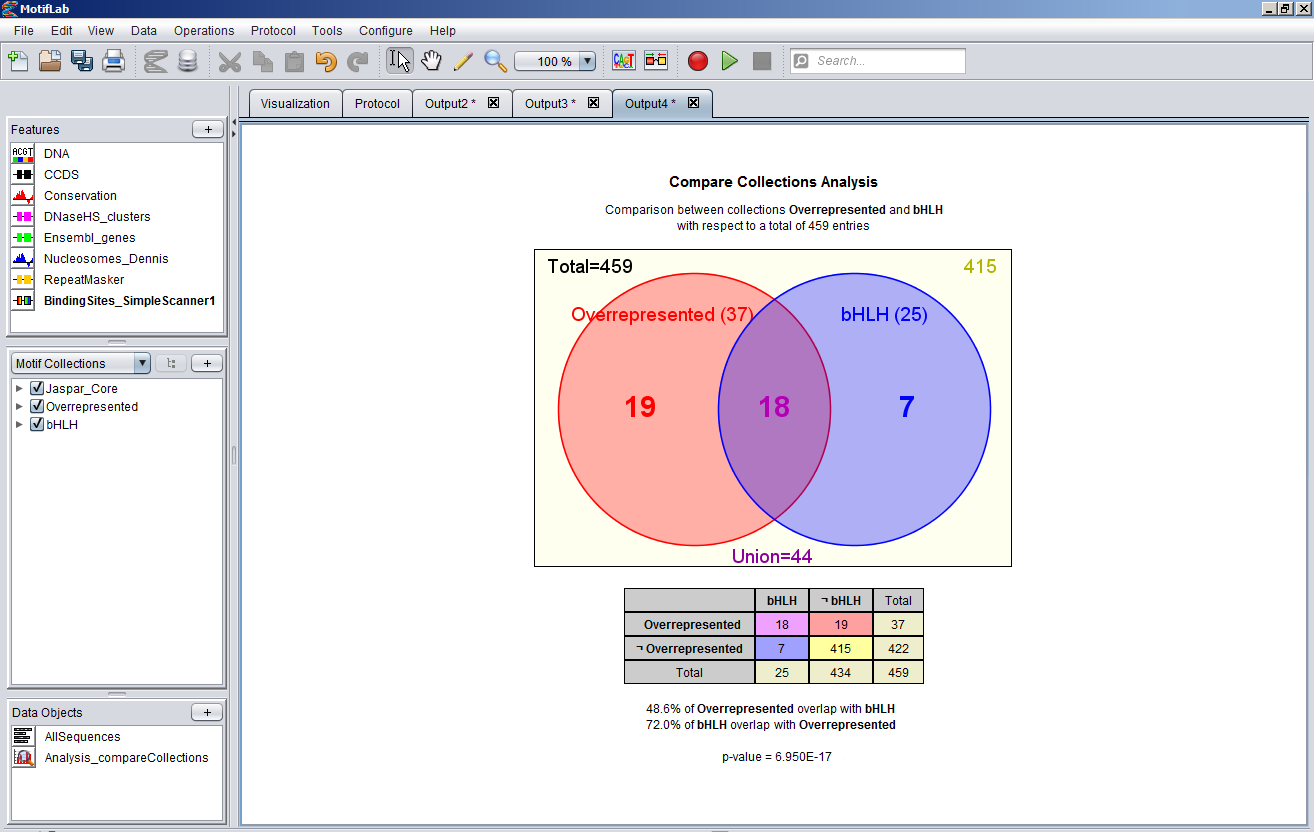
Task: Click the yellow 415 table cell
Action: (x=841, y=649)
